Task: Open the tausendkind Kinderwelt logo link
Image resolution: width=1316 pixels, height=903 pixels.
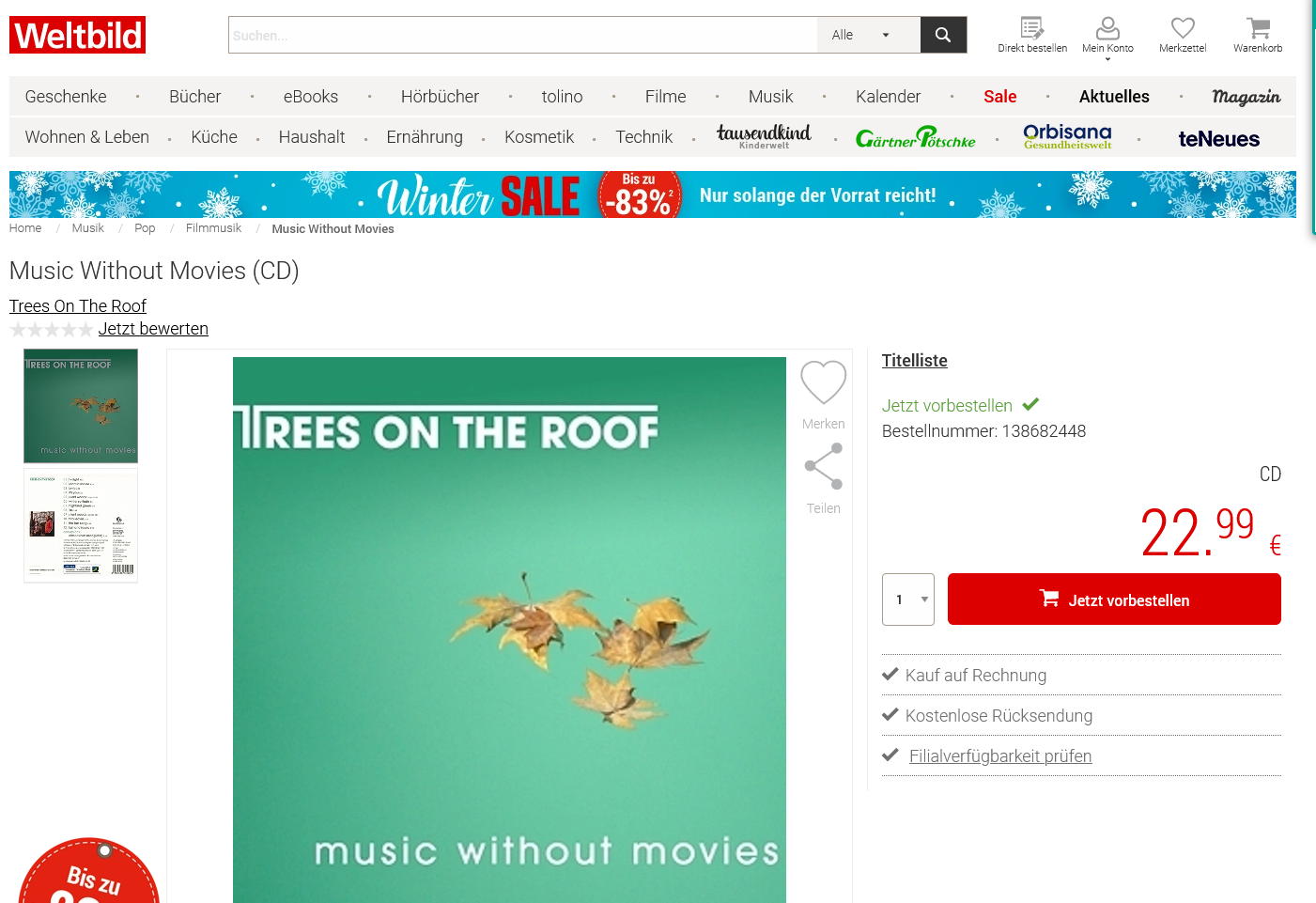Action: coord(764,137)
